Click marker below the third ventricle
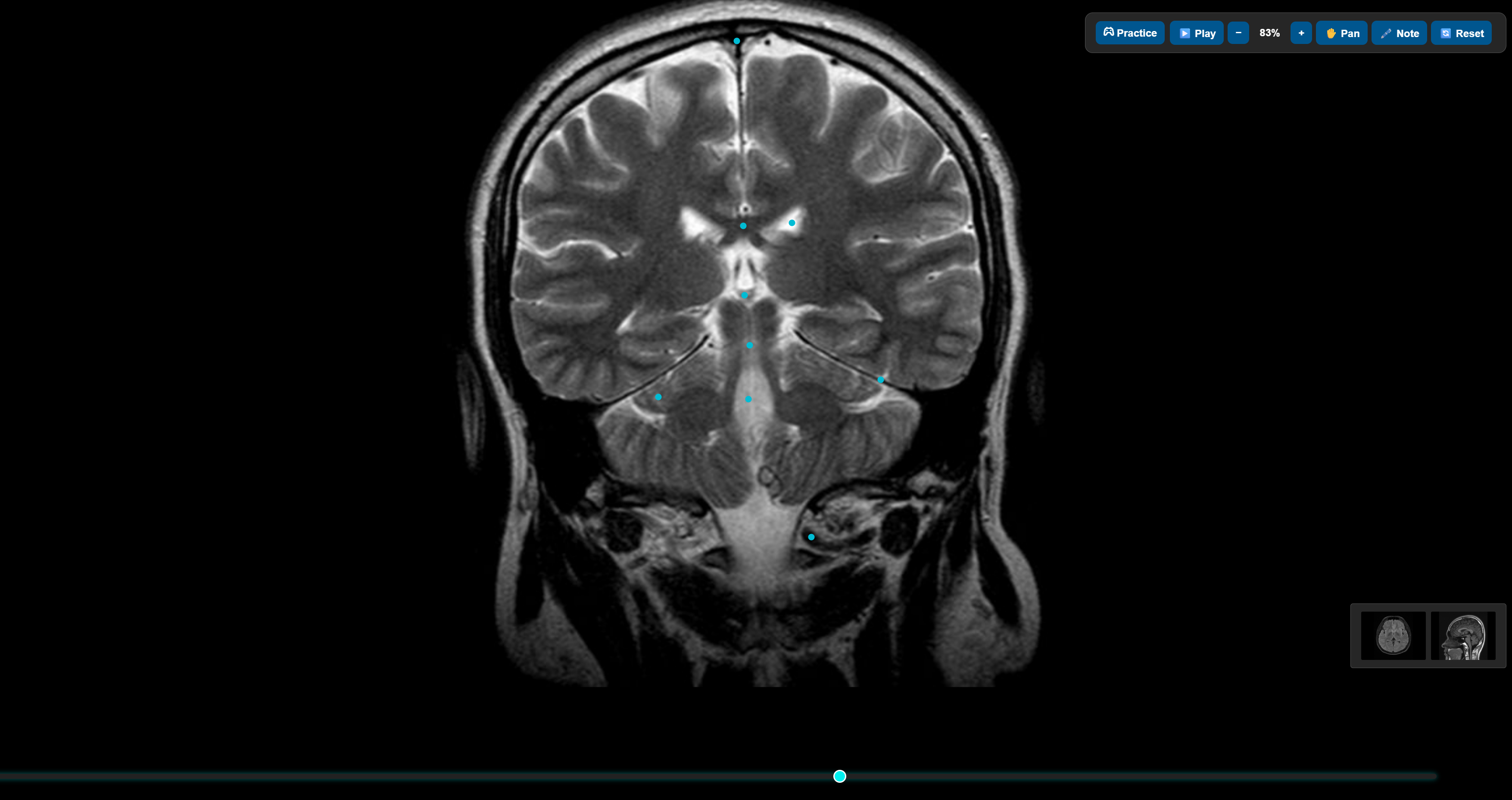 [x=744, y=295]
